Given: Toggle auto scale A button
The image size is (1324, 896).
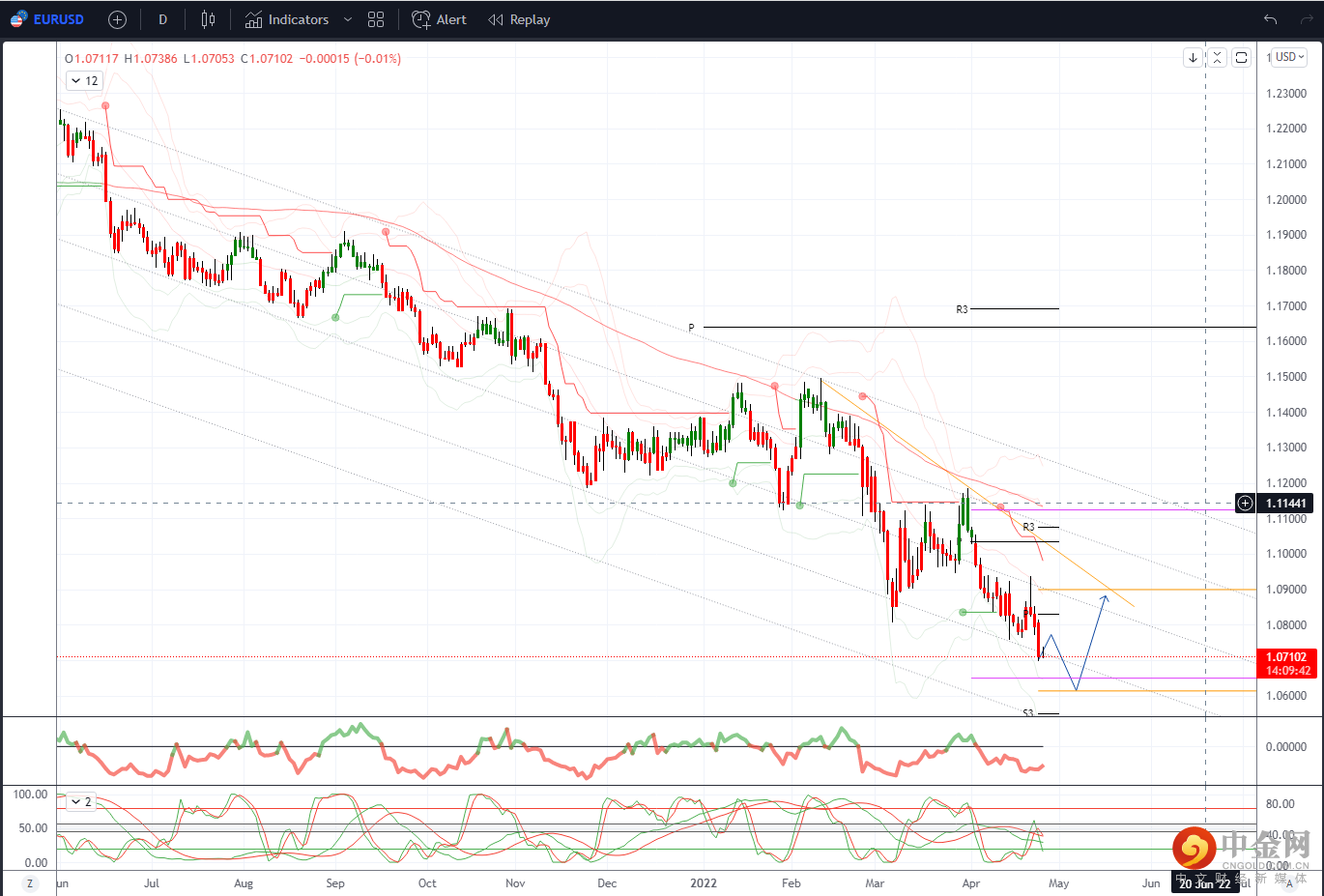Looking at the screenshot, I should [1290, 883].
